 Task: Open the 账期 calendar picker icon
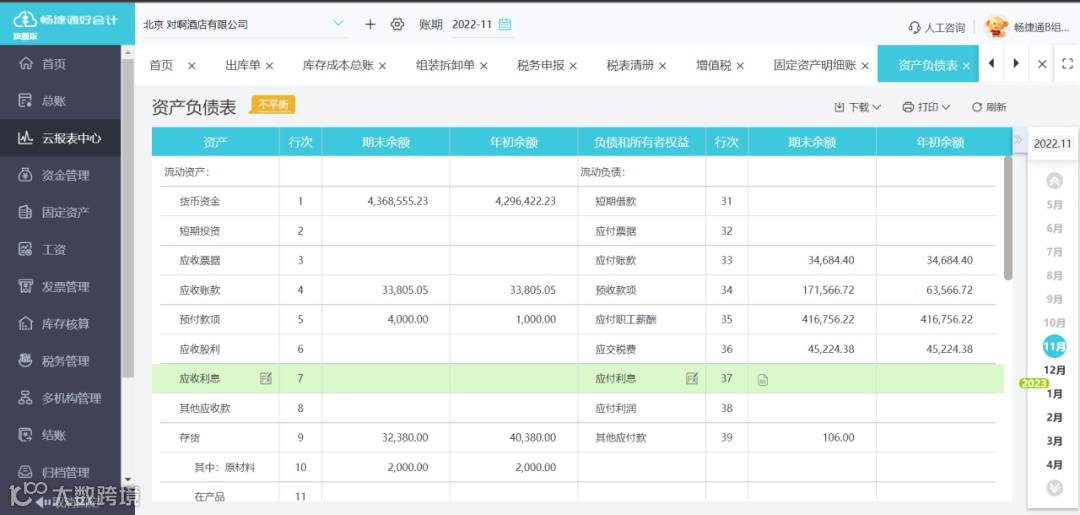505,24
